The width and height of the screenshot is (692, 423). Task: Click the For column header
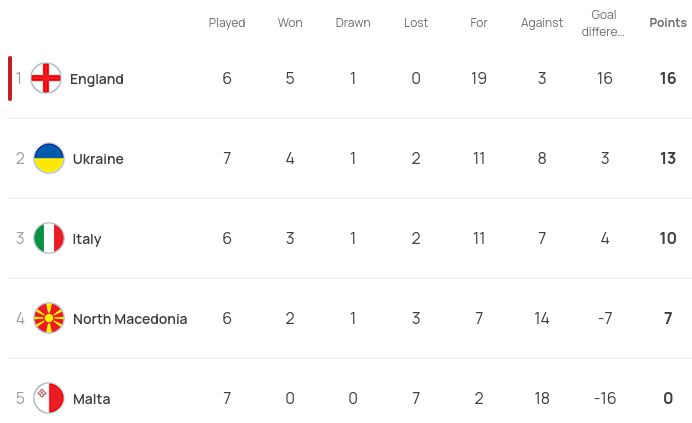pos(479,23)
